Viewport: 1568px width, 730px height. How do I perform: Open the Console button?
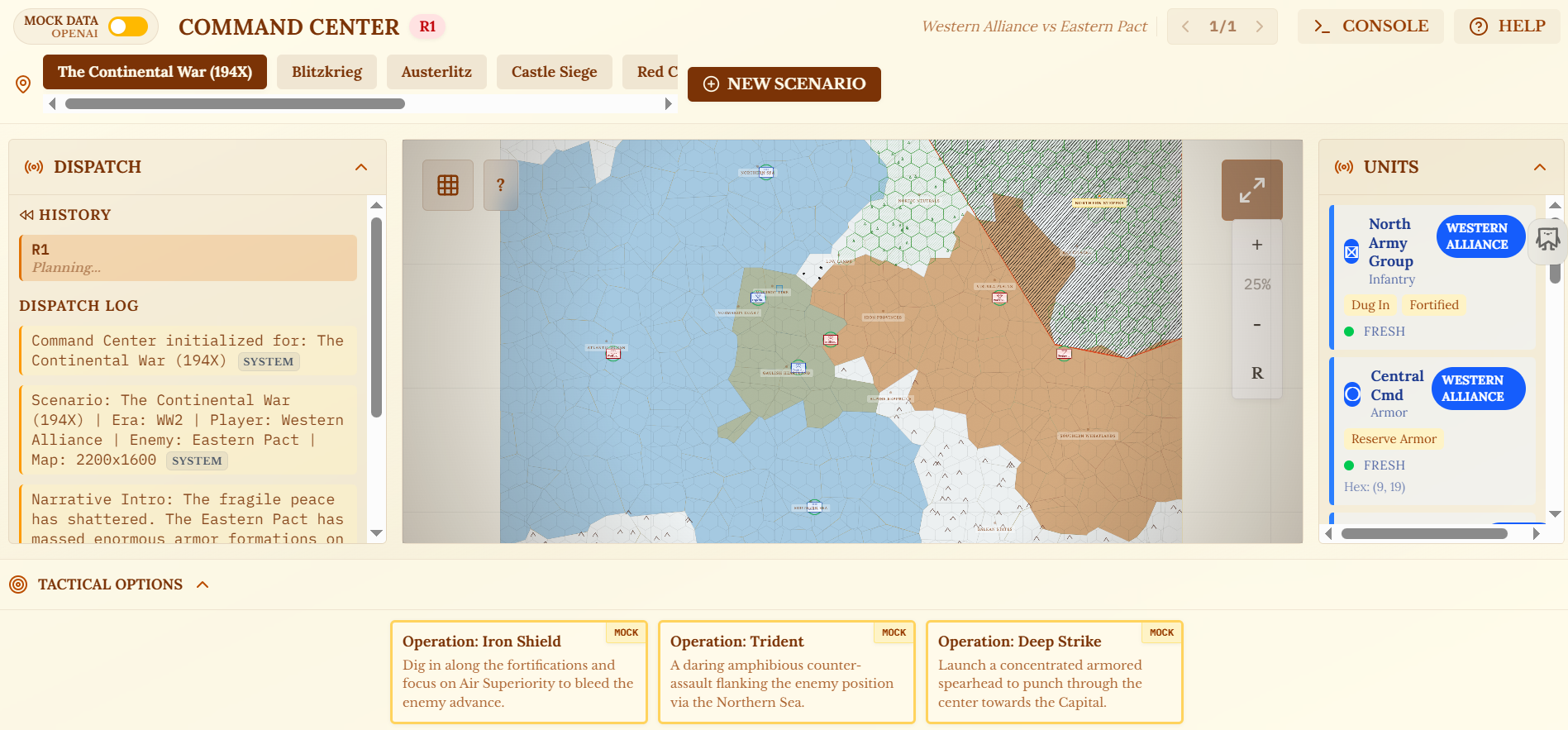point(1370,26)
